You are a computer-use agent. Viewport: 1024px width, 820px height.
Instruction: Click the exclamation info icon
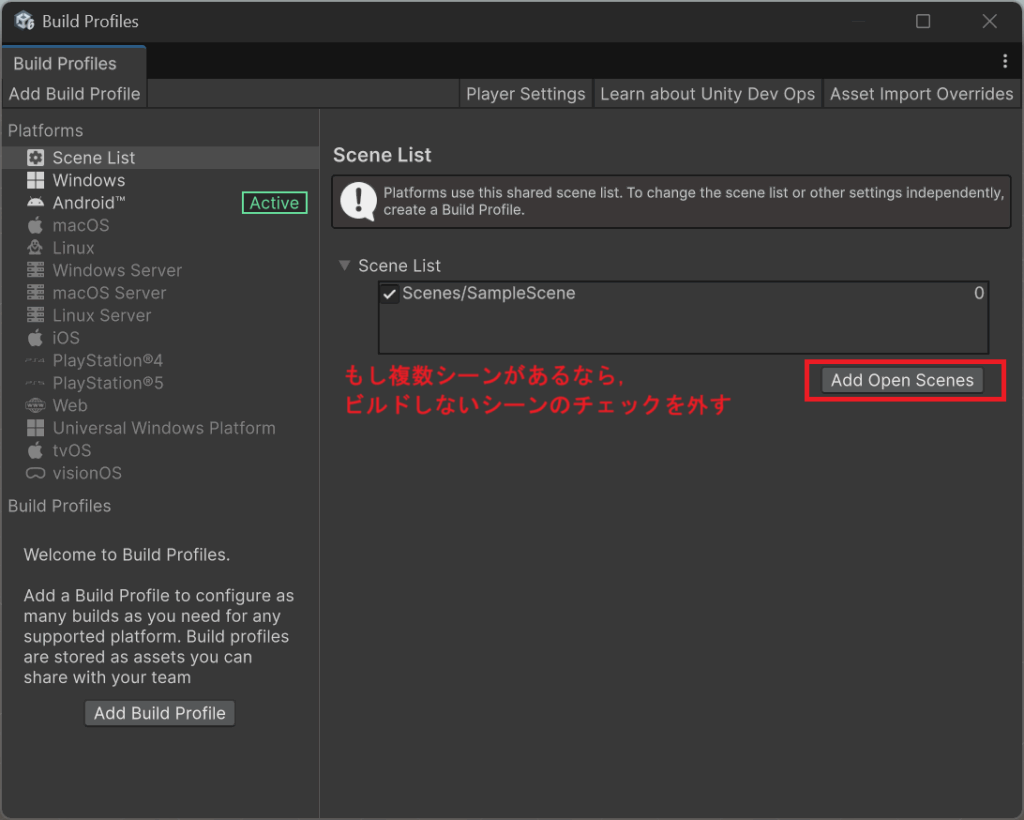pos(358,201)
